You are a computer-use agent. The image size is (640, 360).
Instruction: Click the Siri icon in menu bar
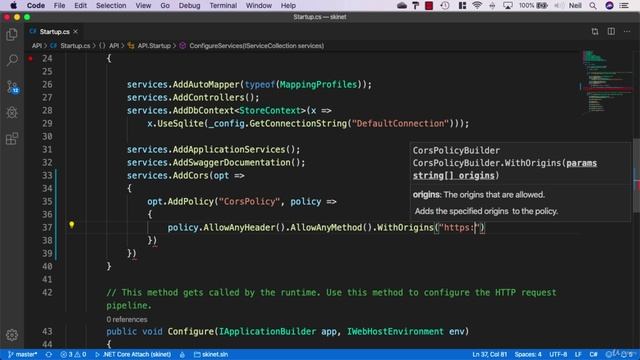609,5
